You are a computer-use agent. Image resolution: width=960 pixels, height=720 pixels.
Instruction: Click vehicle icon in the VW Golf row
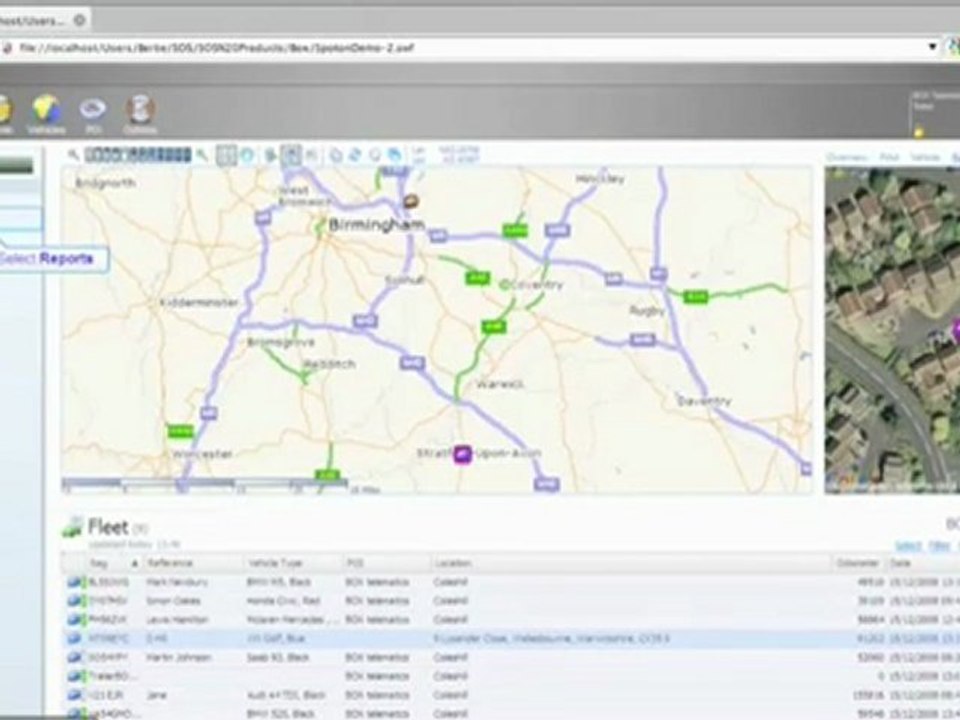point(75,639)
